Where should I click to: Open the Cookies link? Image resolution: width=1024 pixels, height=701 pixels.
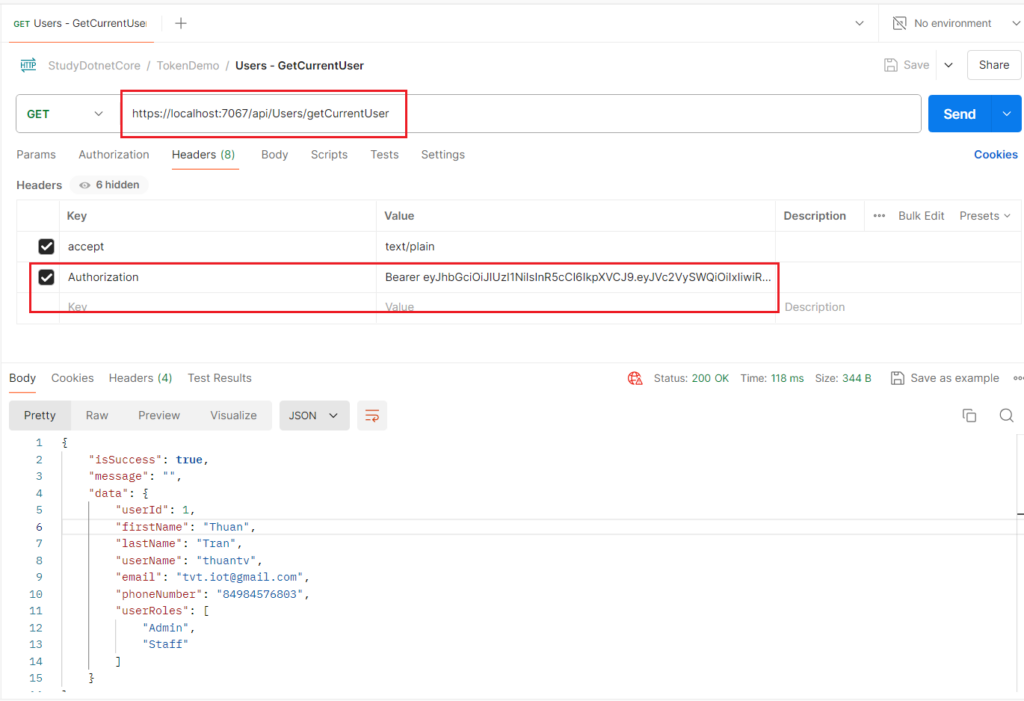coord(995,155)
